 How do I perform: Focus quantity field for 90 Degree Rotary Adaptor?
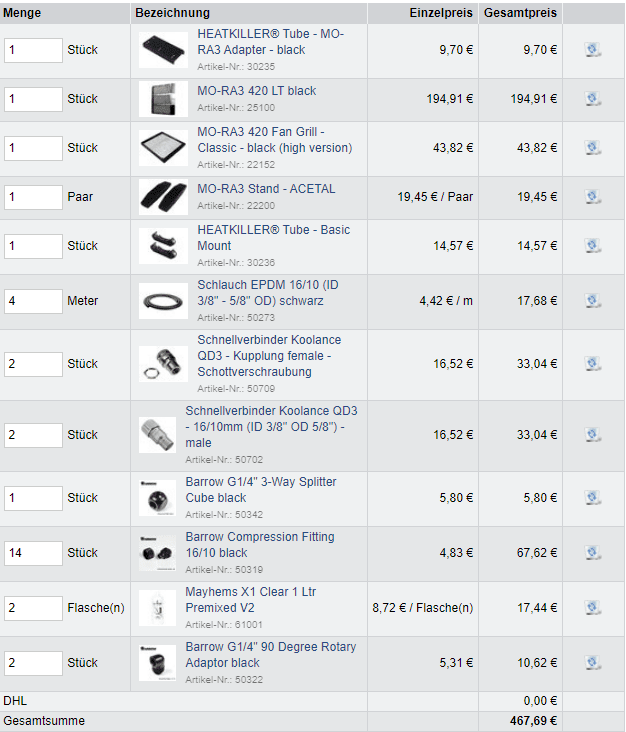point(33,663)
